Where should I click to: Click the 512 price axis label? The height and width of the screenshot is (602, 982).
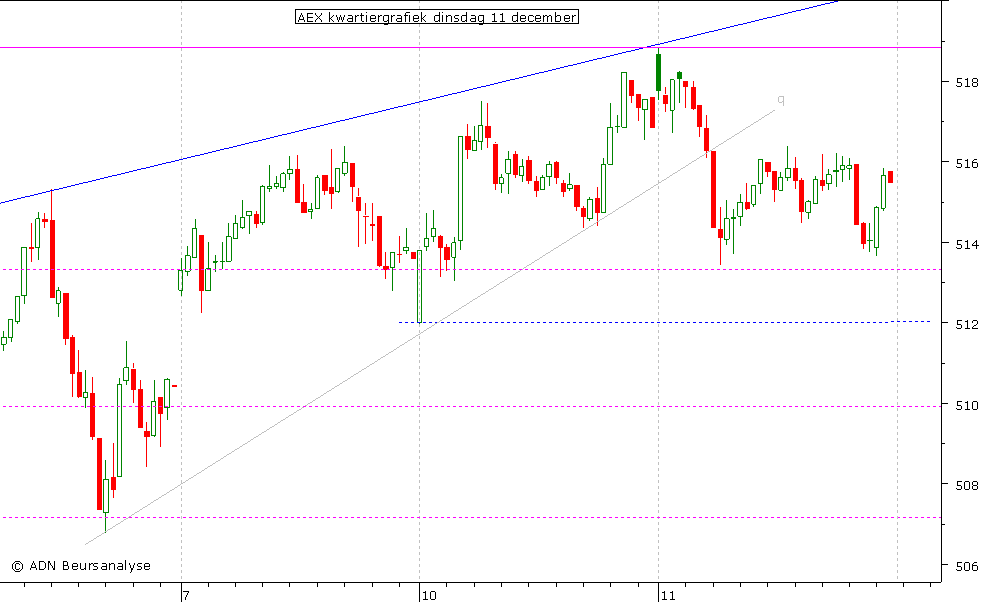pyautogui.click(x=968, y=324)
